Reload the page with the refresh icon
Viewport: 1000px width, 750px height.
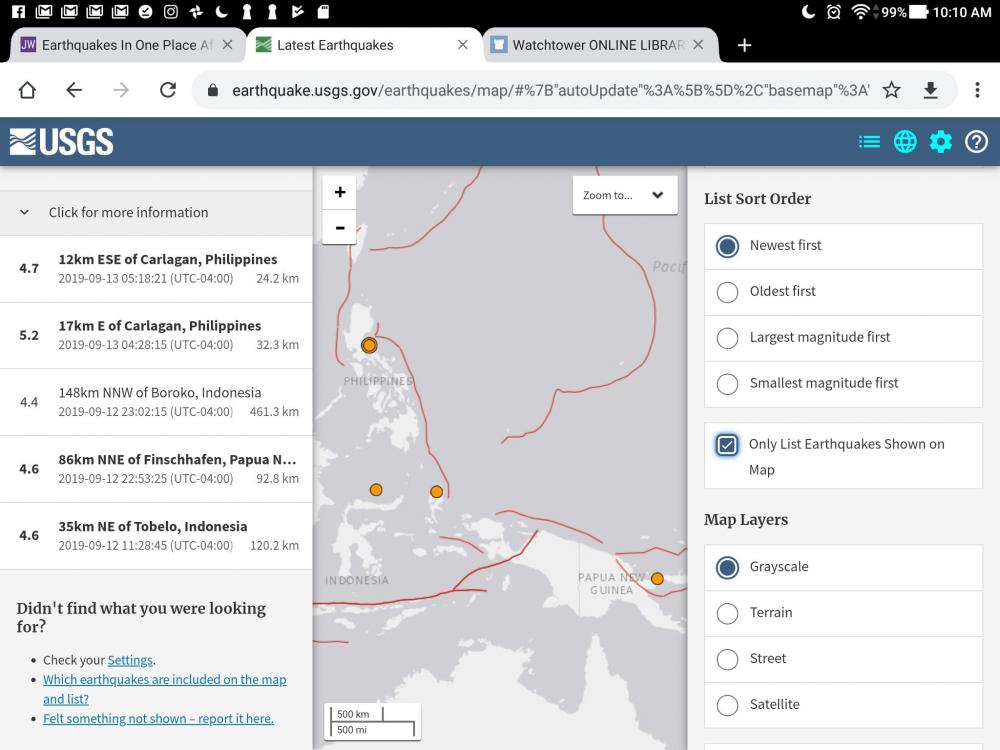pos(167,89)
